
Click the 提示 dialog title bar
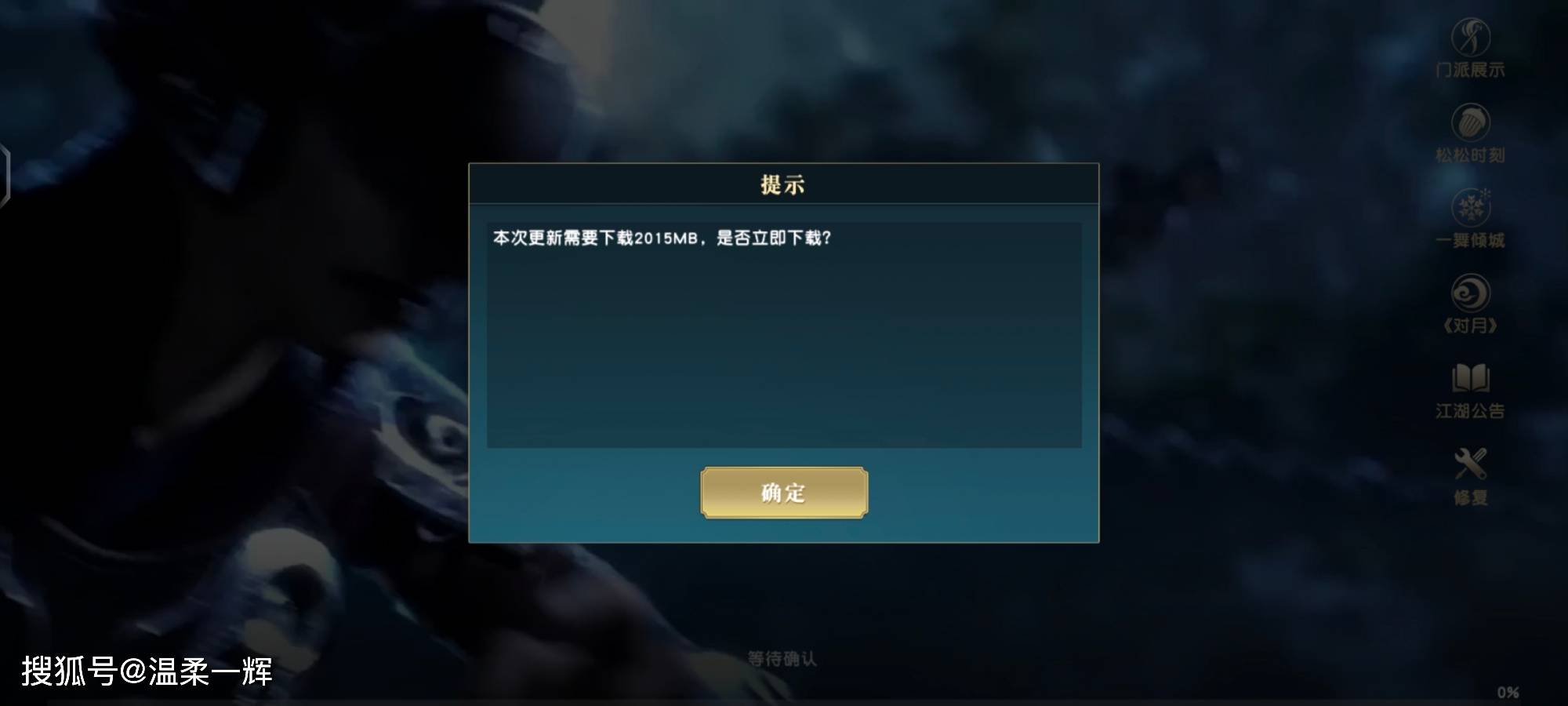coord(784,184)
